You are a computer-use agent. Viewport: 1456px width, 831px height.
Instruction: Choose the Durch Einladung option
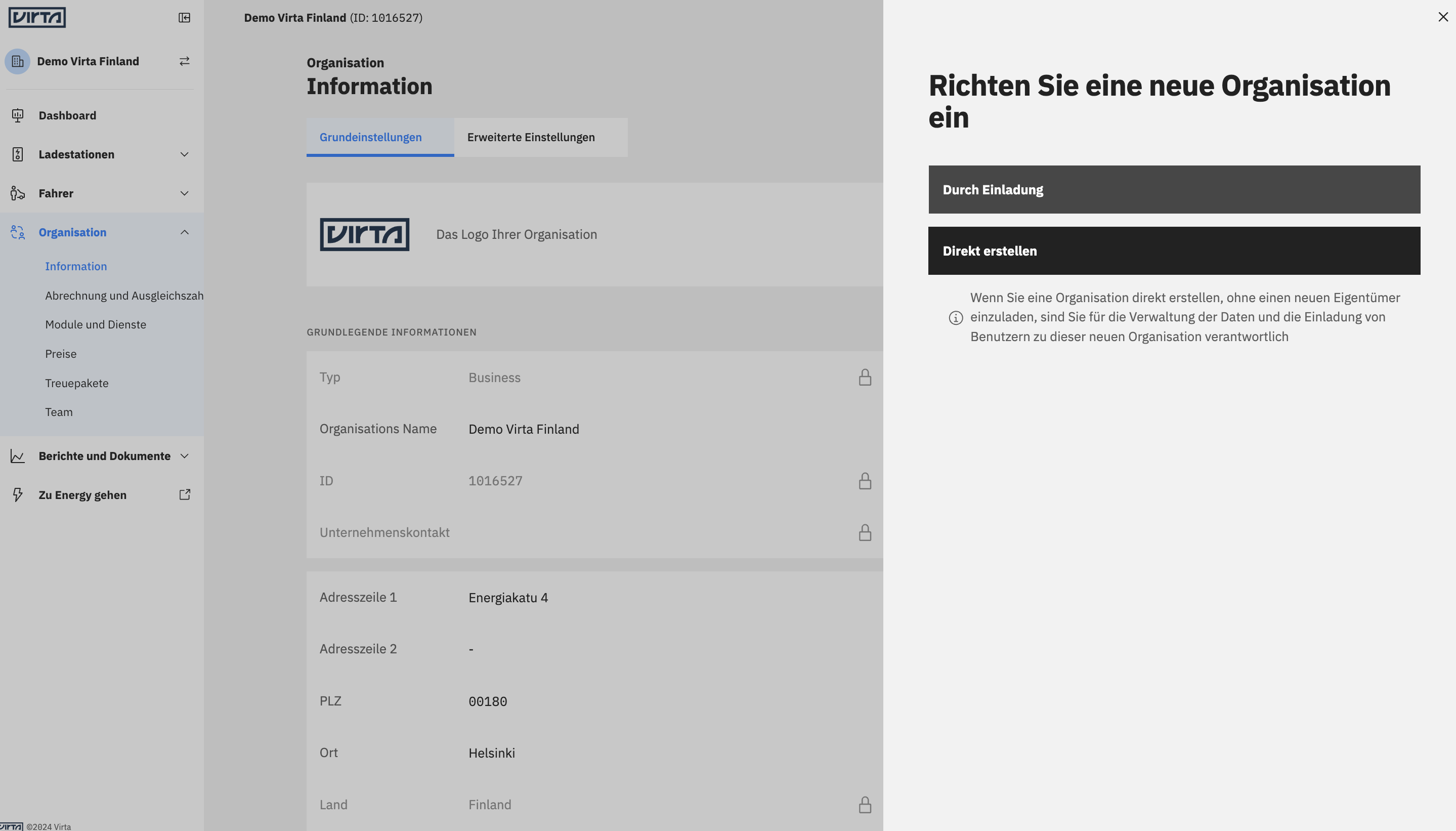pos(1174,189)
